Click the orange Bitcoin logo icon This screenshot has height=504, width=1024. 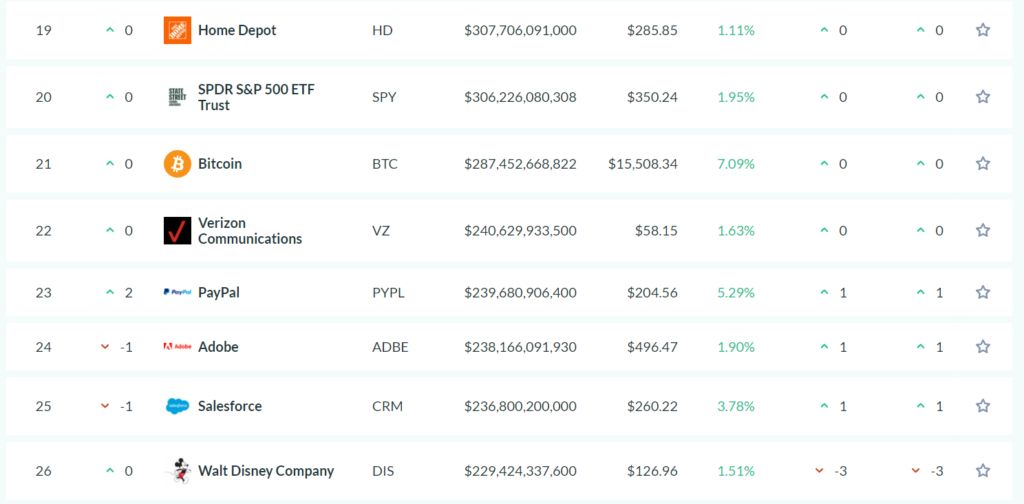tap(177, 164)
